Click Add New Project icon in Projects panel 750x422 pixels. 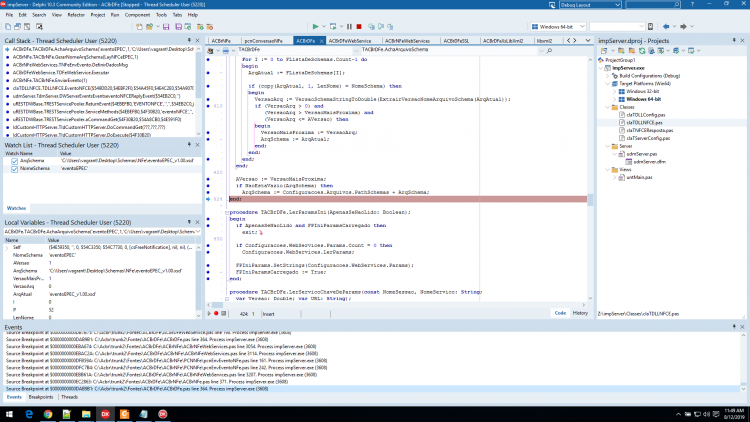click(621, 50)
